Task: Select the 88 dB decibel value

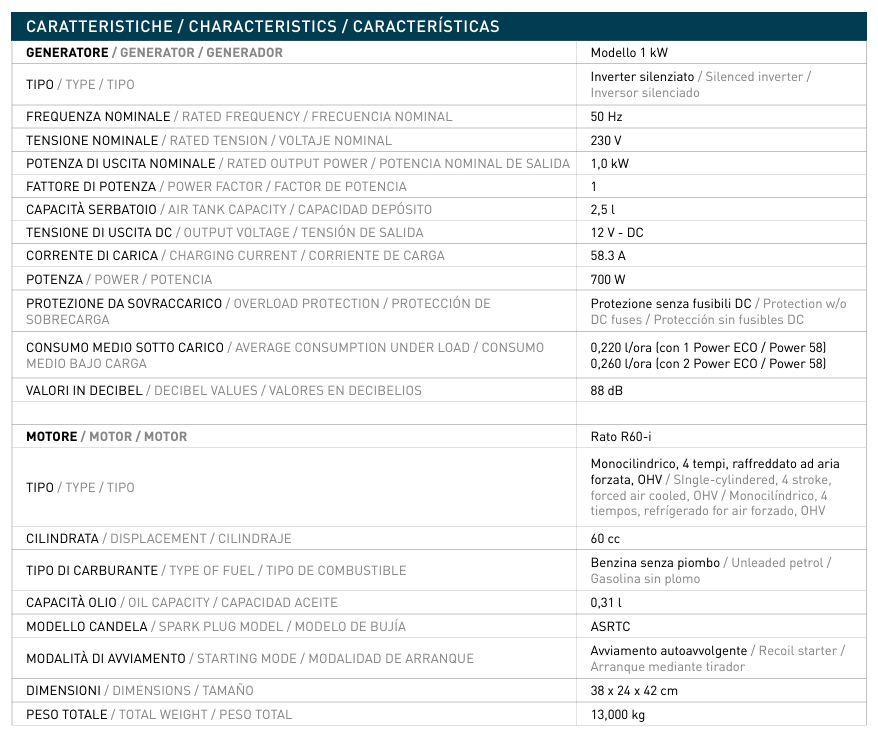Action: coord(607,390)
